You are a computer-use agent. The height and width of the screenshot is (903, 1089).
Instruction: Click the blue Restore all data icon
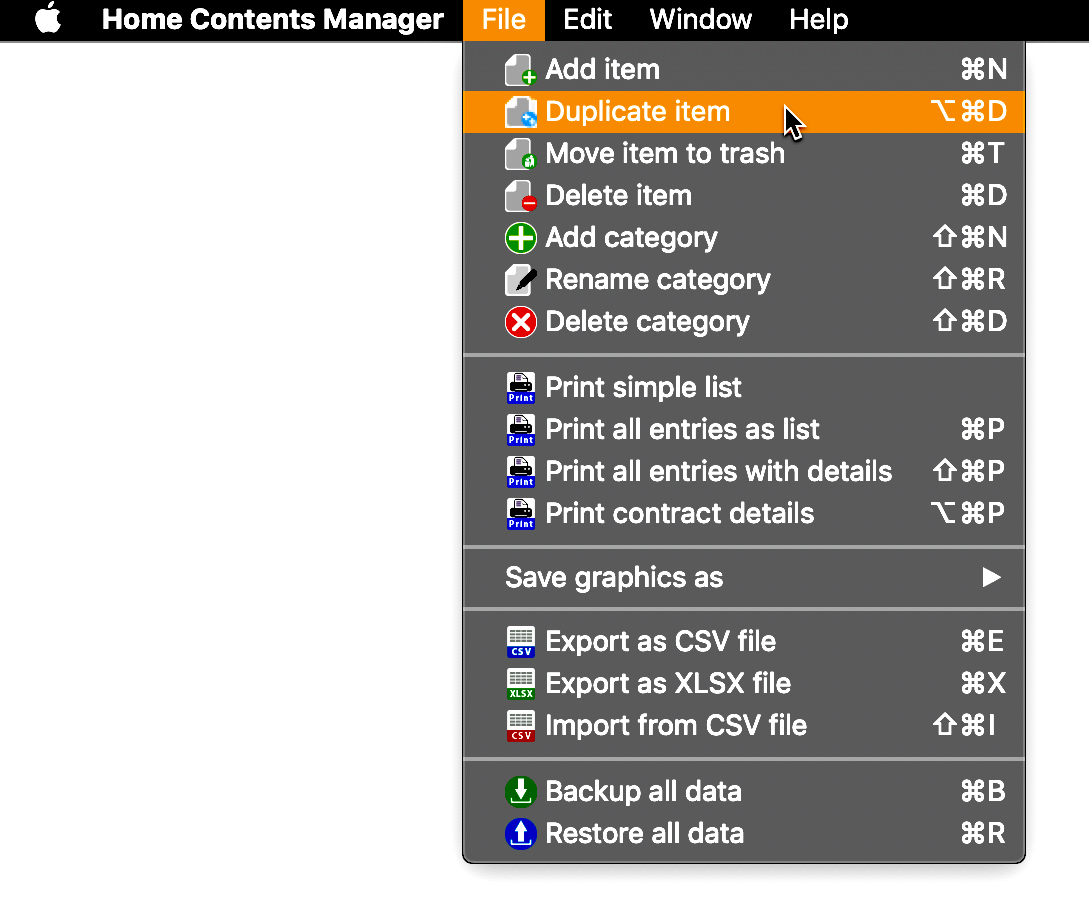pyautogui.click(x=520, y=834)
